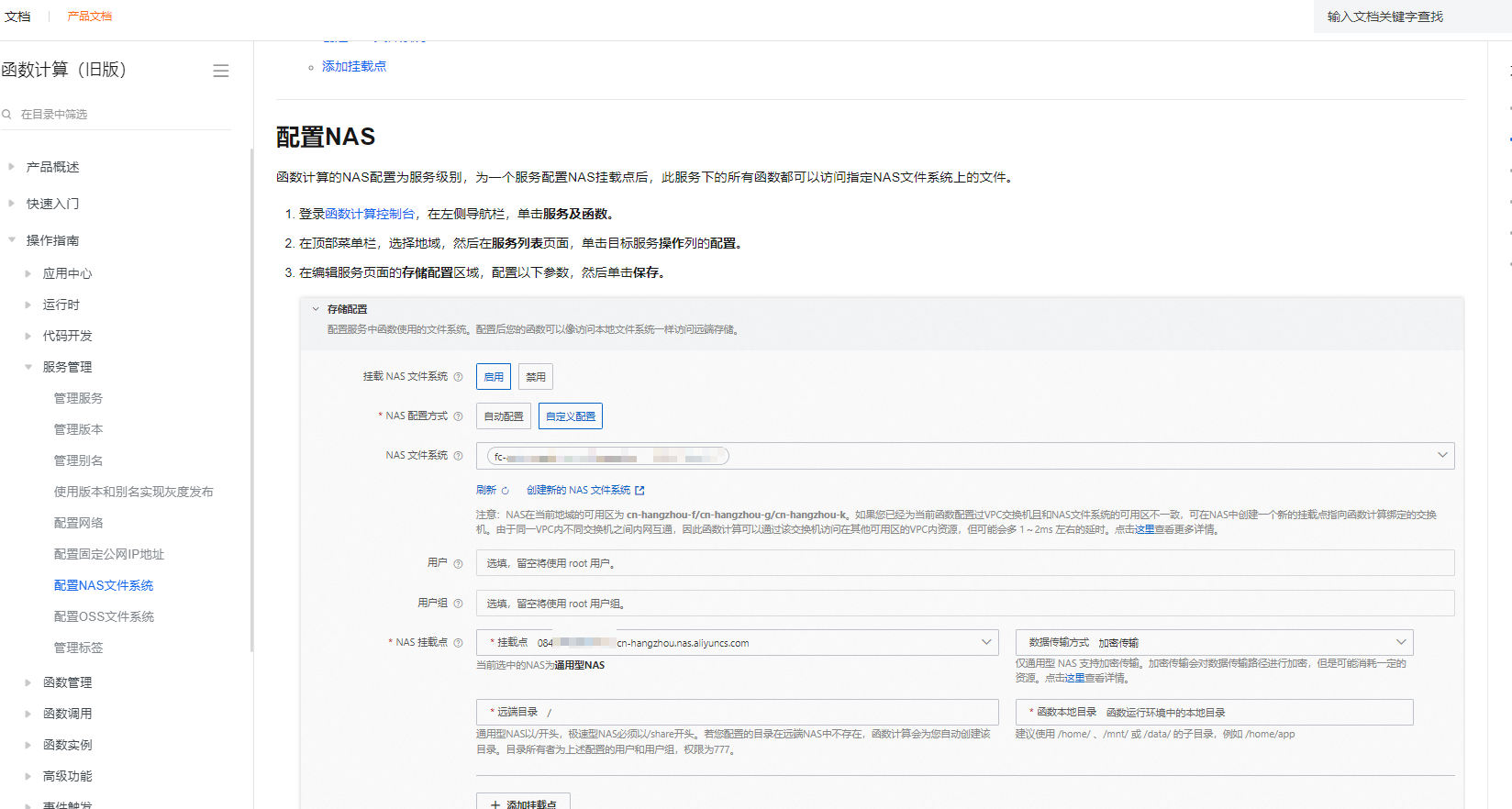The height and width of the screenshot is (809, 1512).
Task: Open the NAS 文件系统 dropdown
Action: 965,456
